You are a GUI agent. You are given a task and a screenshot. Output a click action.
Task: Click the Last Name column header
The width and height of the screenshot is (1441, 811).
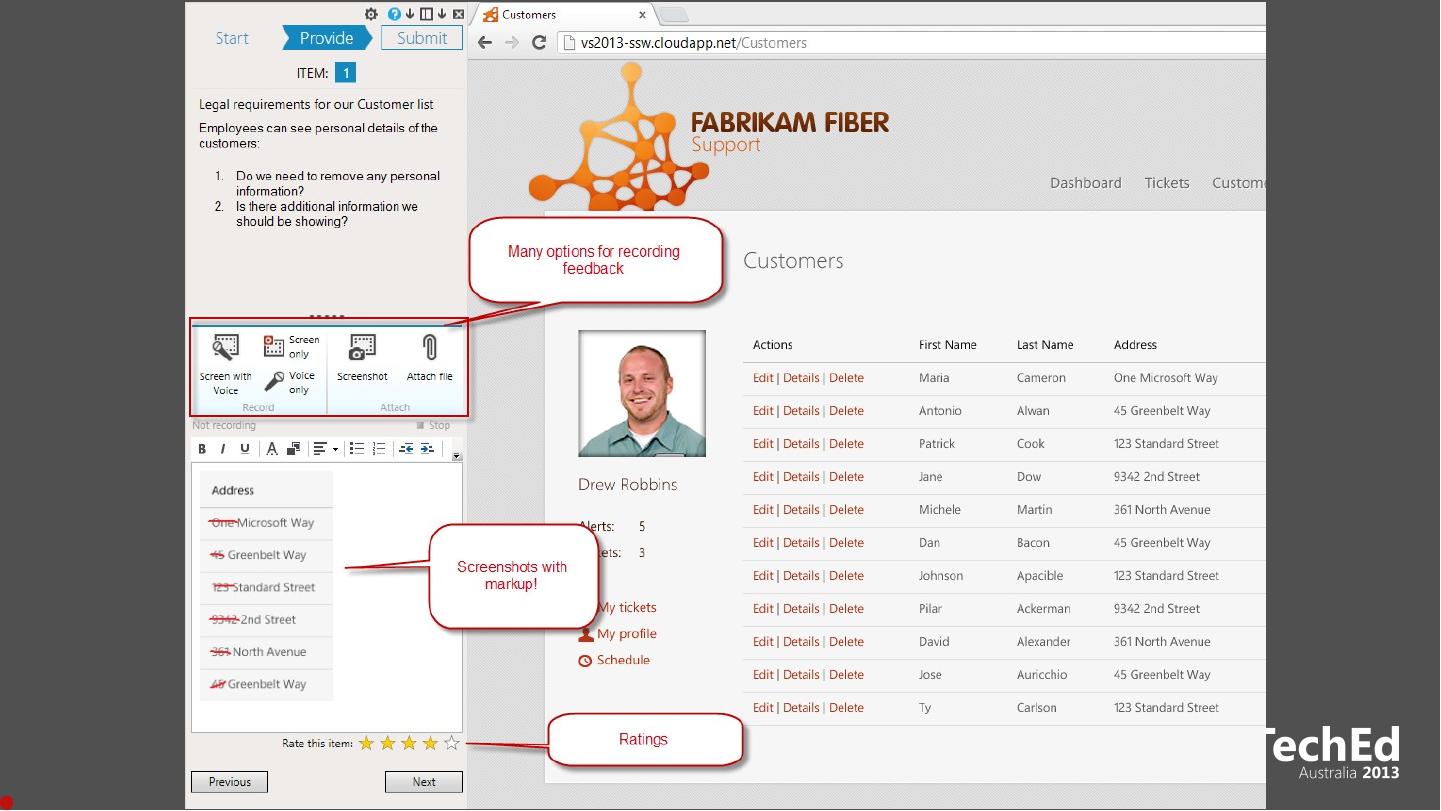click(1045, 345)
